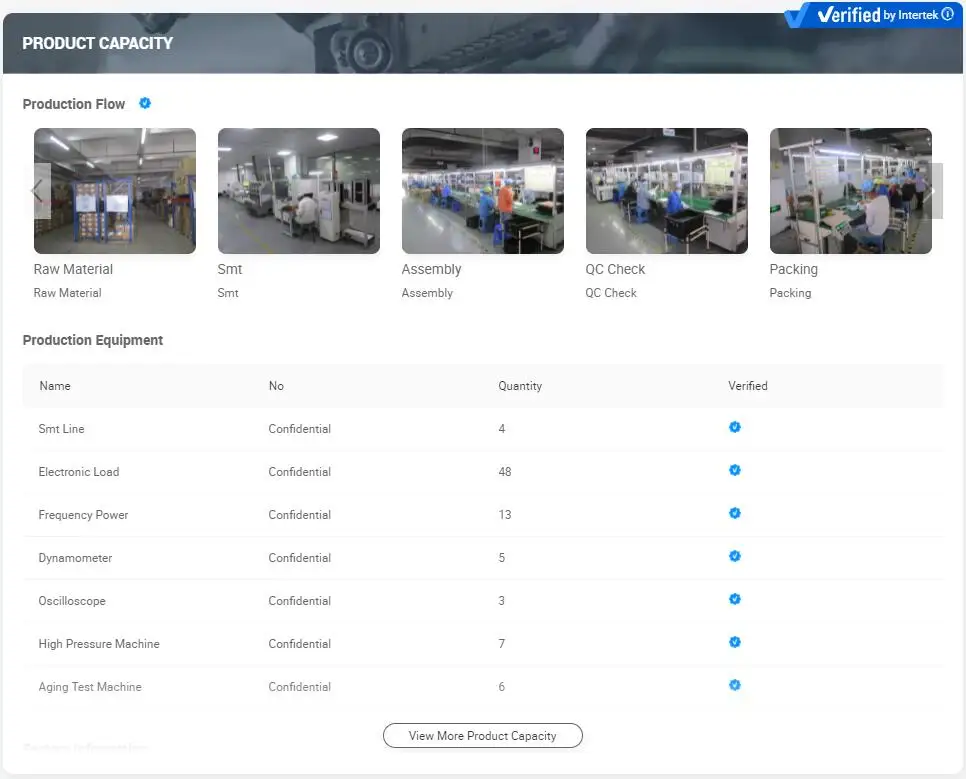This screenshot has height=779, width=966.
Task: Click the Electronic Load verified badge
Action: pyautogui.click(x=735, y=470)
